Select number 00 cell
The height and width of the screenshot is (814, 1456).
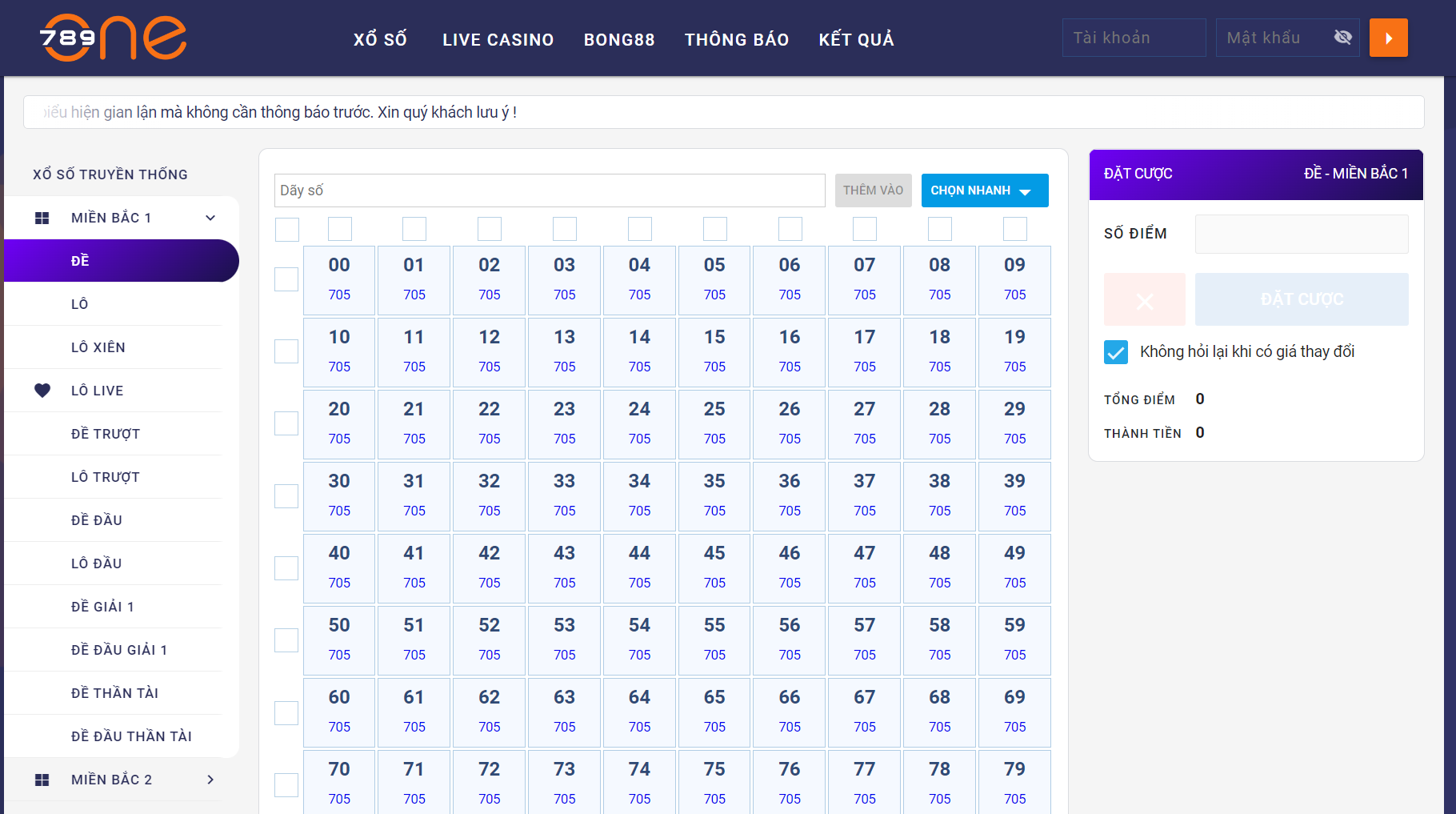click(x=339, y=280)
